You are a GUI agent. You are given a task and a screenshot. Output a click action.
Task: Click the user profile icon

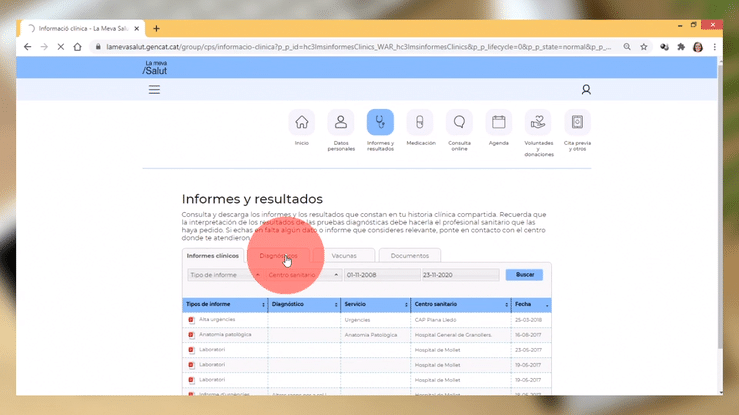point(586,90)
